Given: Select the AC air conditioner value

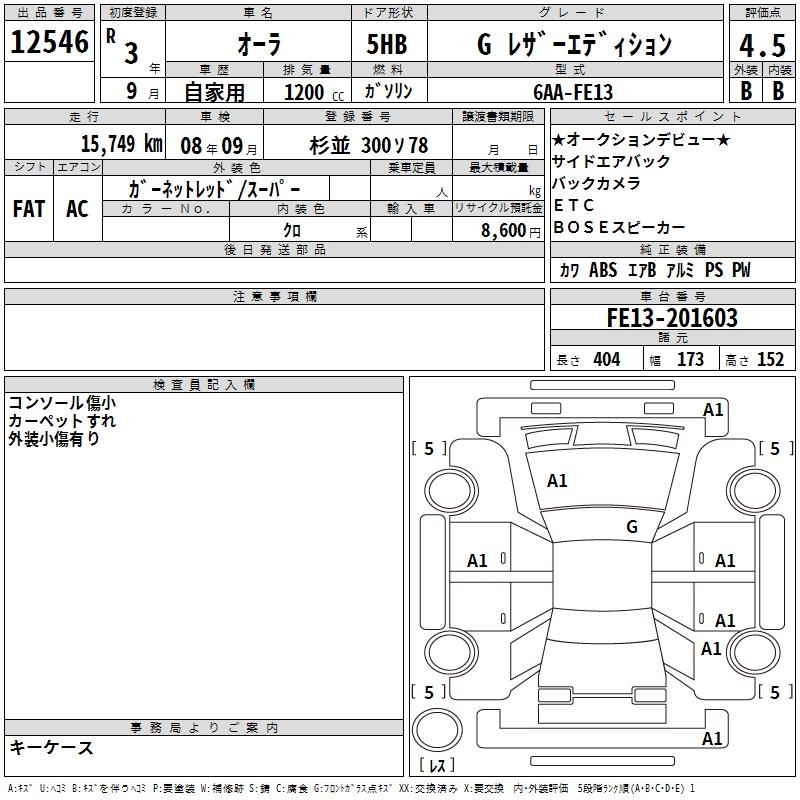Looking at the screenshot, I should (x=77, y=209).
